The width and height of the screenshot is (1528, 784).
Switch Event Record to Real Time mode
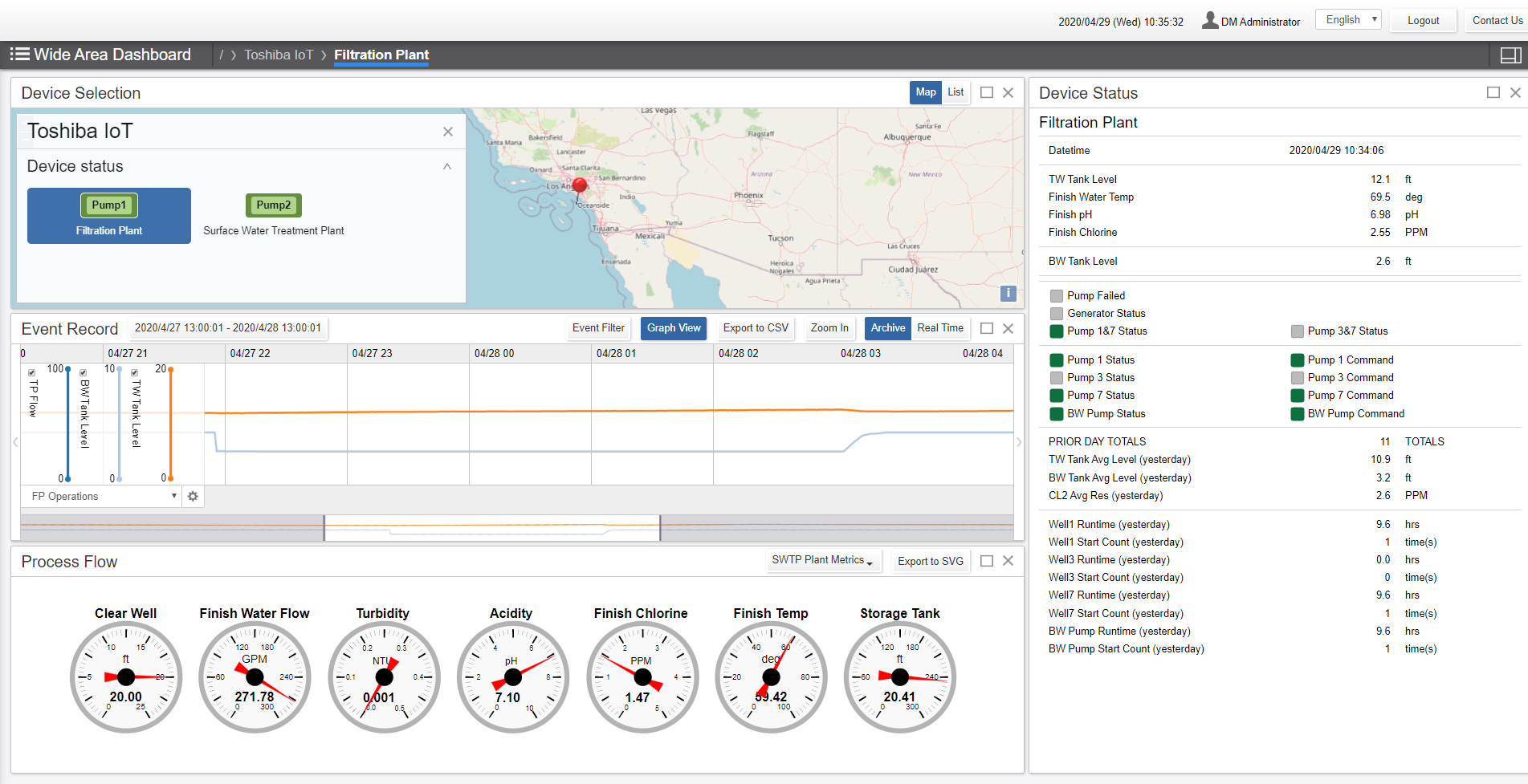coord(940,327)
